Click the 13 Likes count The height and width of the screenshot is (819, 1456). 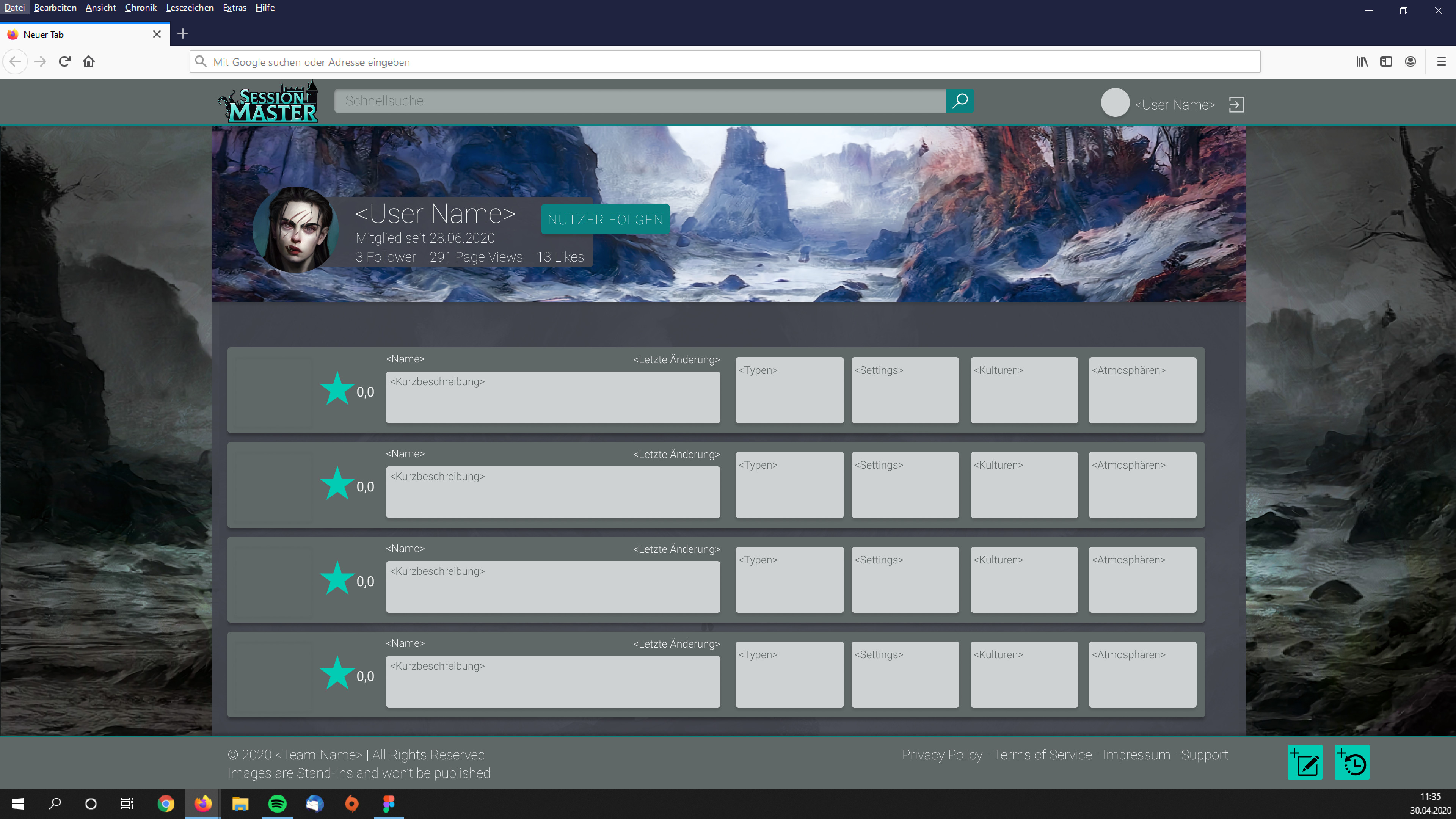[x=560, y=257]
